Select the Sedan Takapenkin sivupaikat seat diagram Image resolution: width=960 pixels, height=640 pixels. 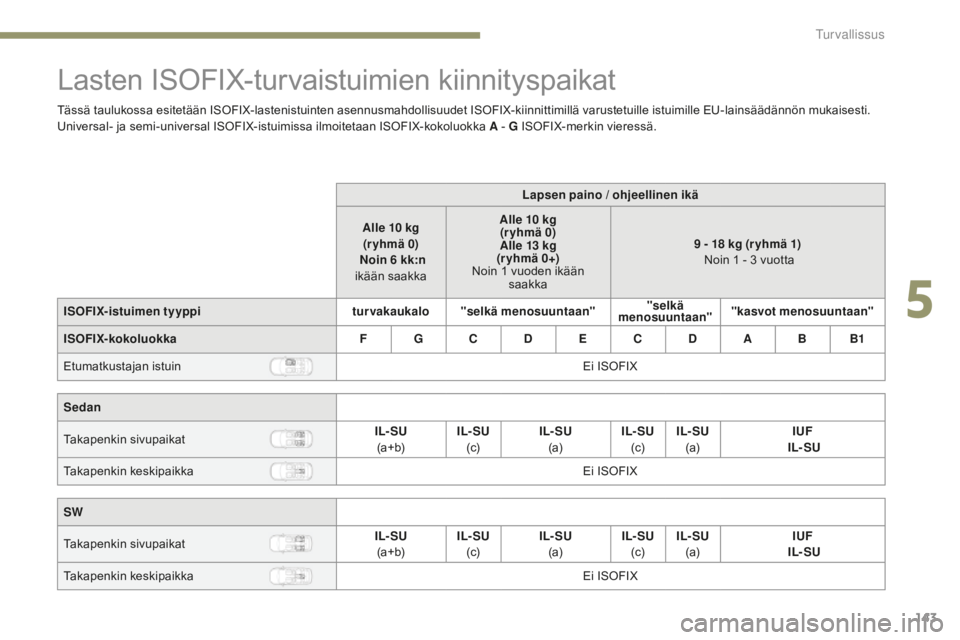[291, 439]
